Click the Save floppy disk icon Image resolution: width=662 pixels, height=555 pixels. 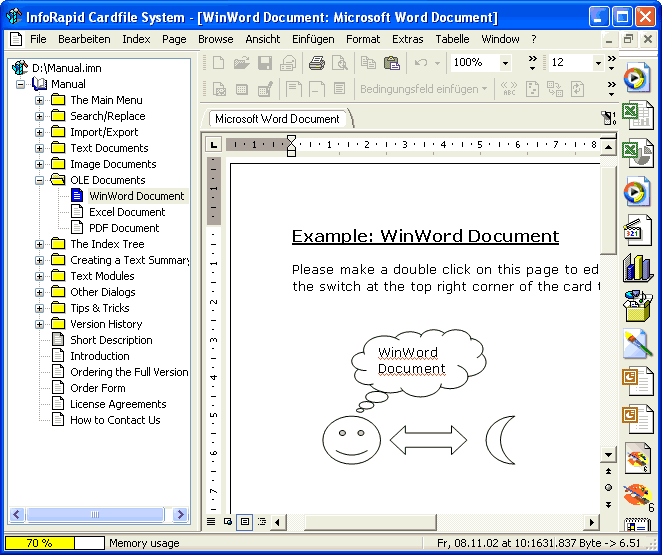(265, 63)
